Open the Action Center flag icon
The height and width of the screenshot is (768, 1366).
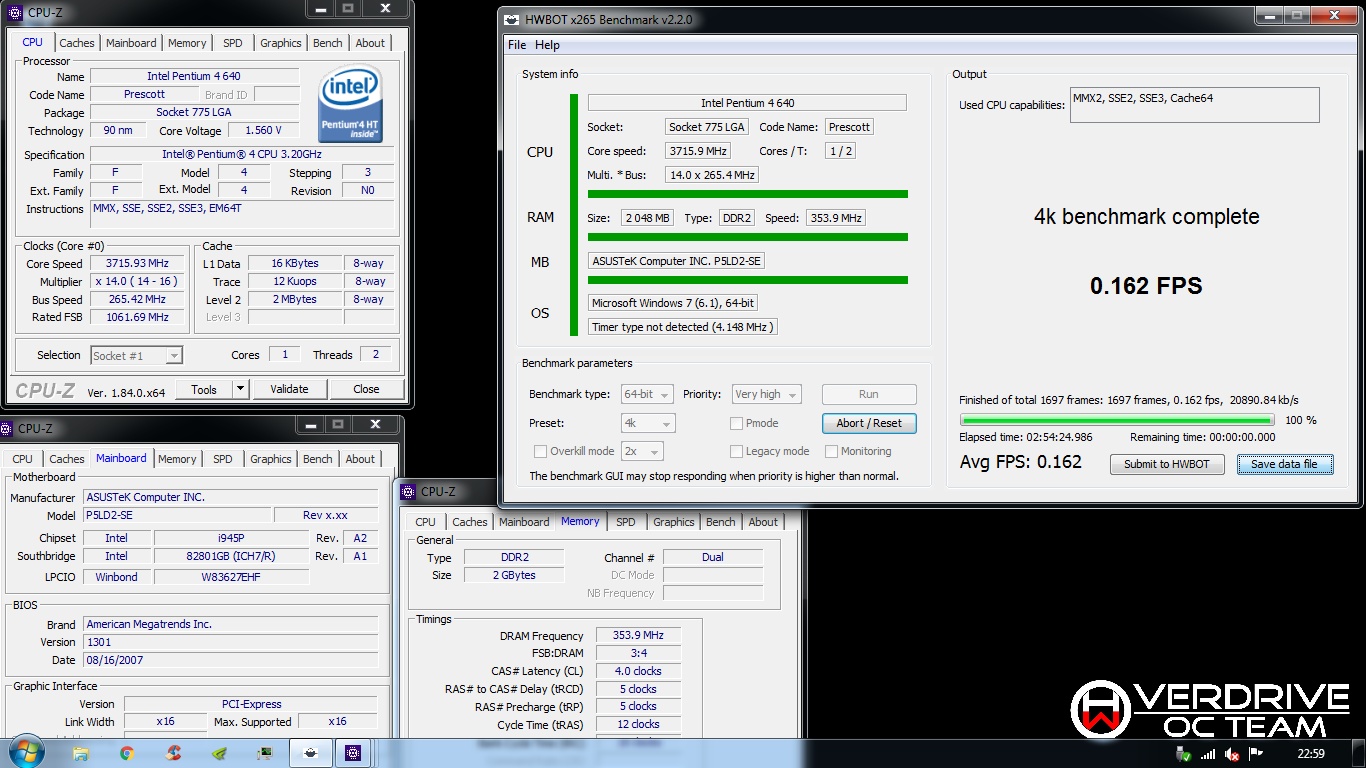click(1257, 754)
